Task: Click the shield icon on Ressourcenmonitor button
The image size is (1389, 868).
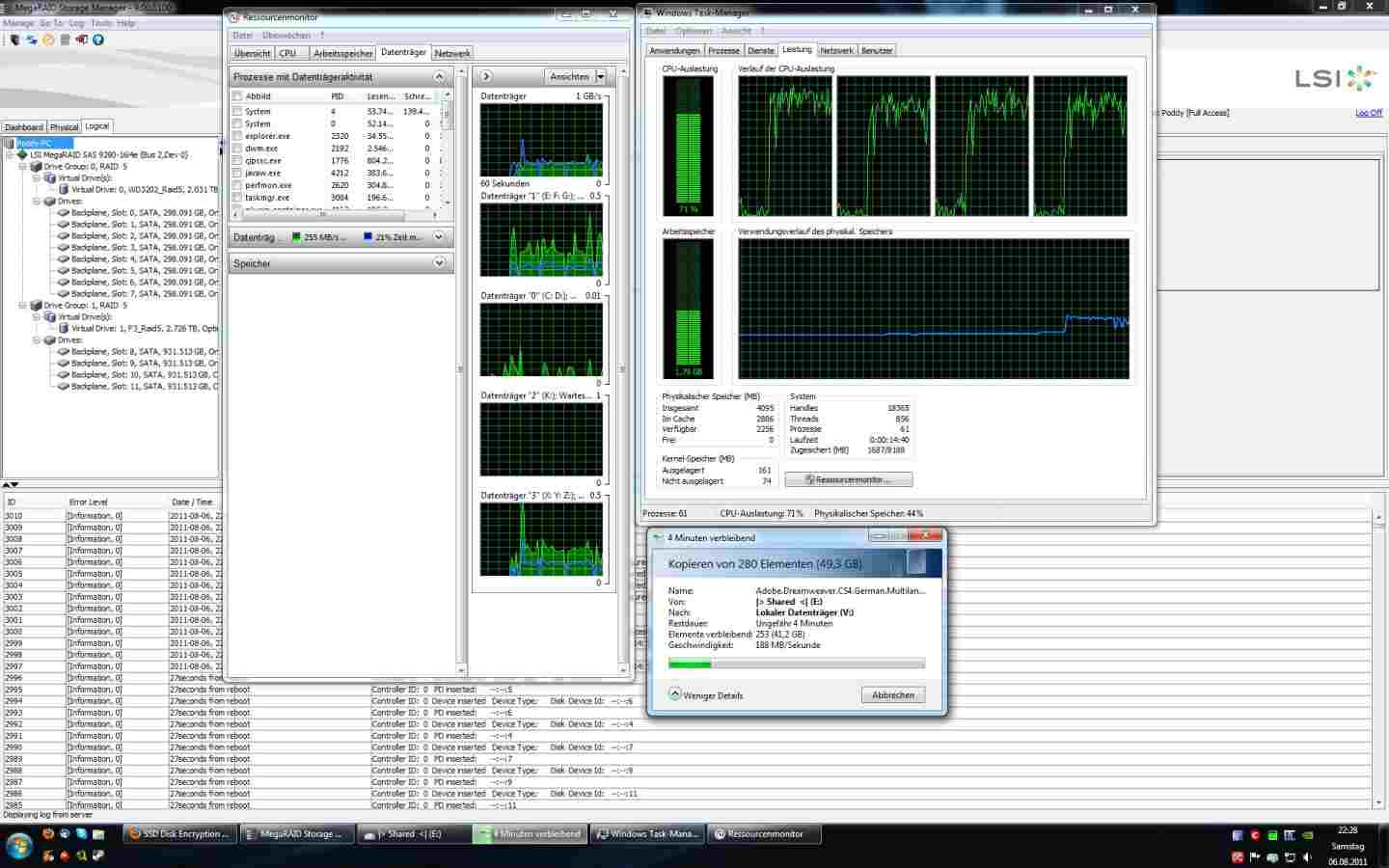Action: coord(809,479)
